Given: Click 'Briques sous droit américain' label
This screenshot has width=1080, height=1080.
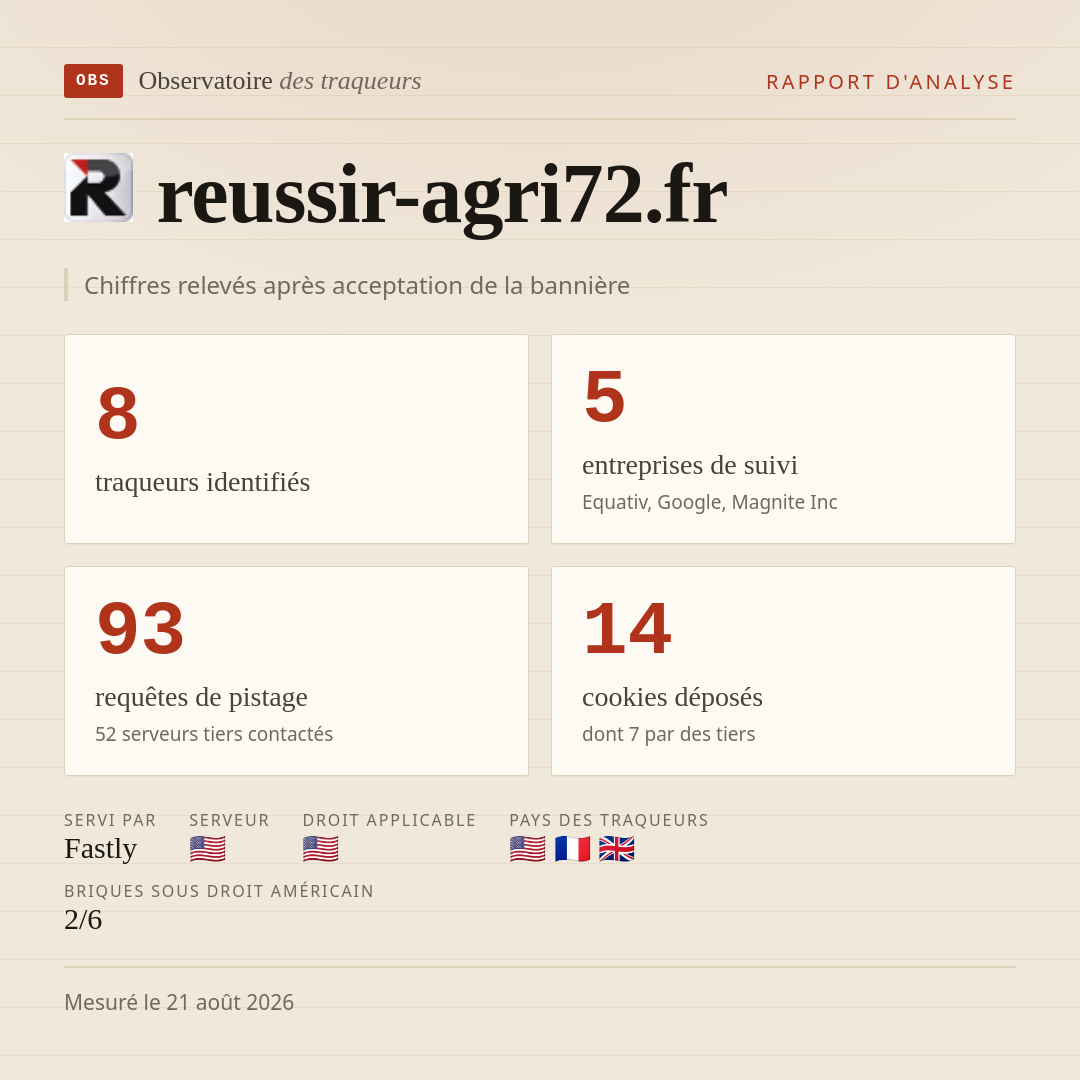Looking at the screenshot, I should pyautogui.click(x=219, y=891).
